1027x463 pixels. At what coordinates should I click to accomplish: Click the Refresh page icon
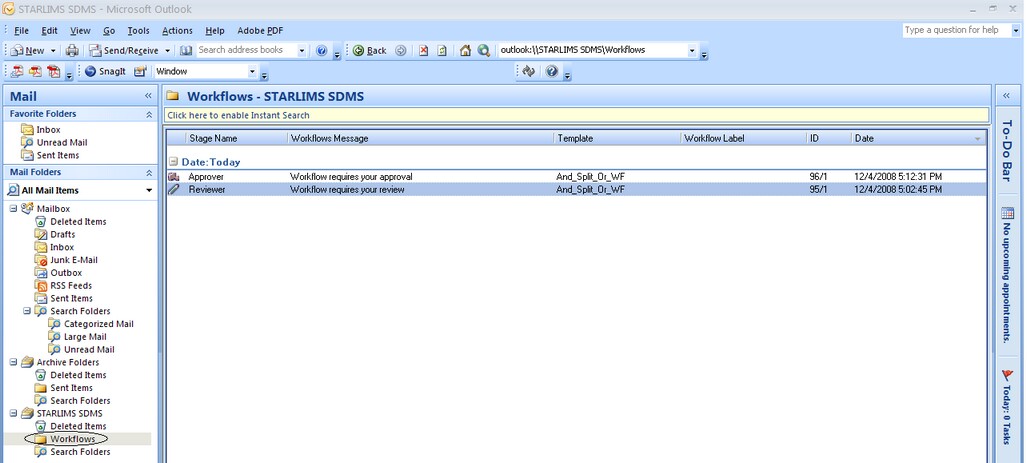coord(442,50)
